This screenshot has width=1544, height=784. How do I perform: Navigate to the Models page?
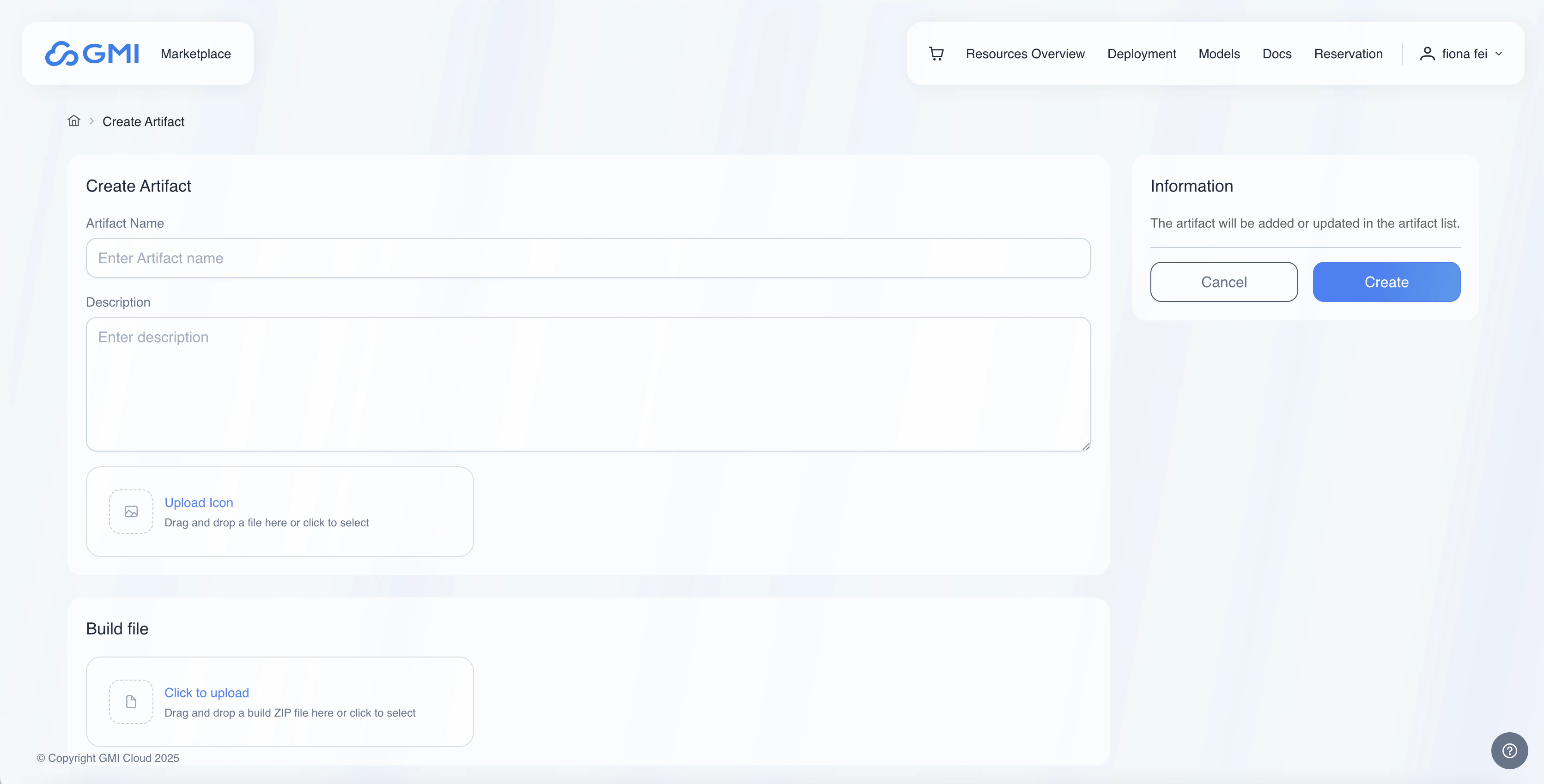[1219, 54]
